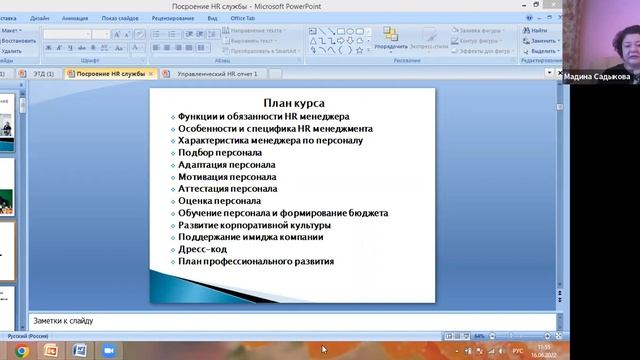Open the Дизайн ribbon tab
This screenshot has height=360, width=640.
coord(40,18)
